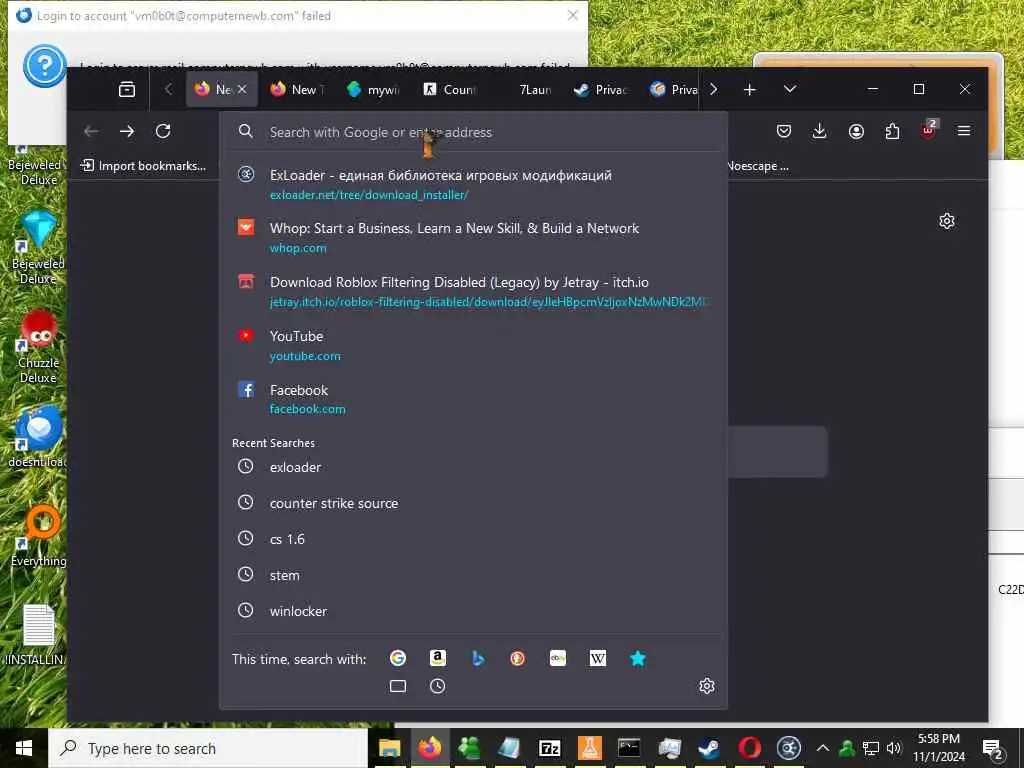Search this time with Amazon icon
1024x768 pixels.
click(x=438, y=658)
